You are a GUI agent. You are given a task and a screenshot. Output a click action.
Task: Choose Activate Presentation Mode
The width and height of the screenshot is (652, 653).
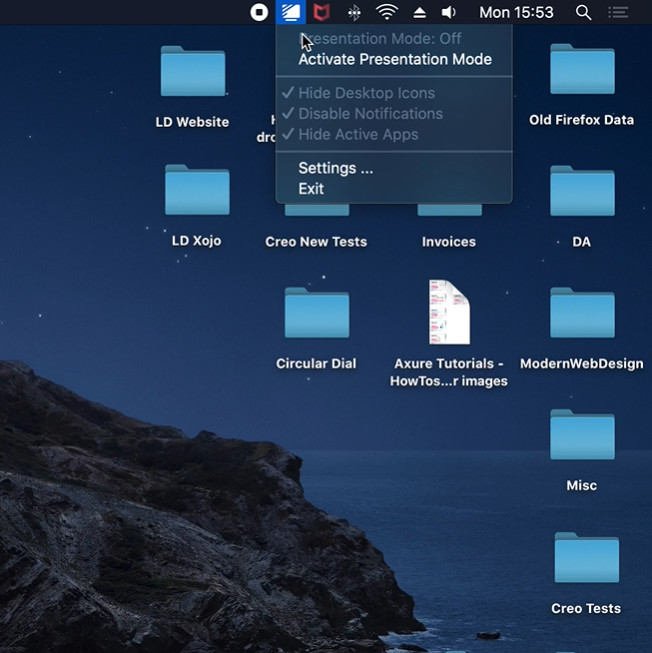click(x=395, y=59)
